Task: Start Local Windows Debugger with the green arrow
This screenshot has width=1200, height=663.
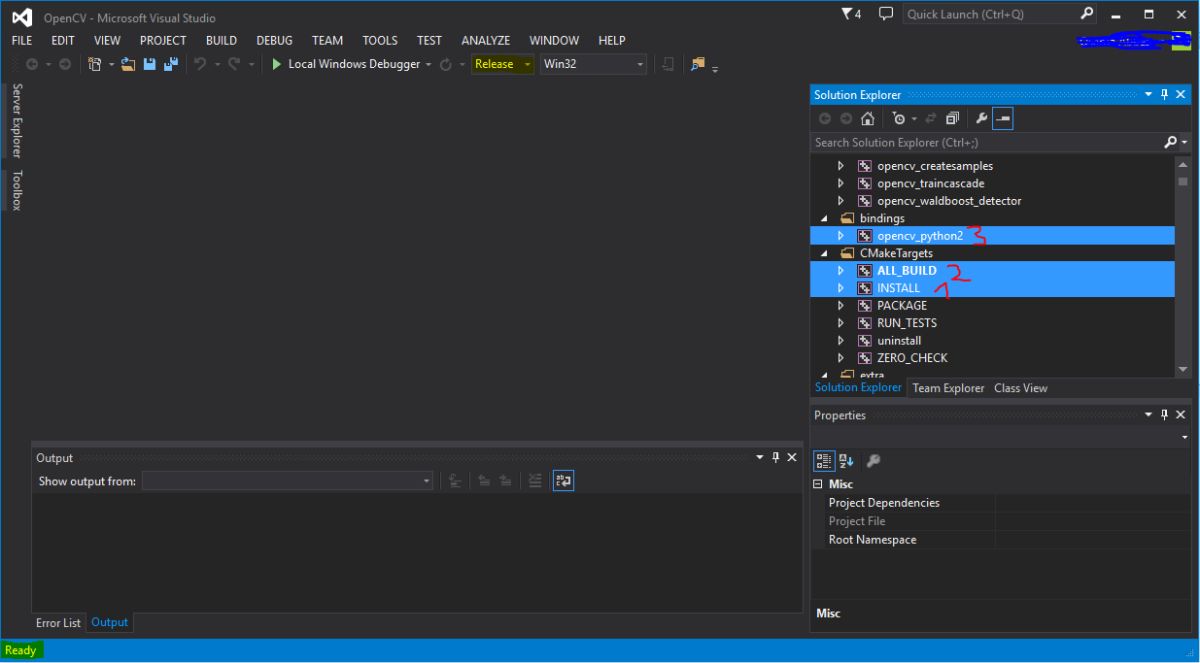Action: point(277,64)
